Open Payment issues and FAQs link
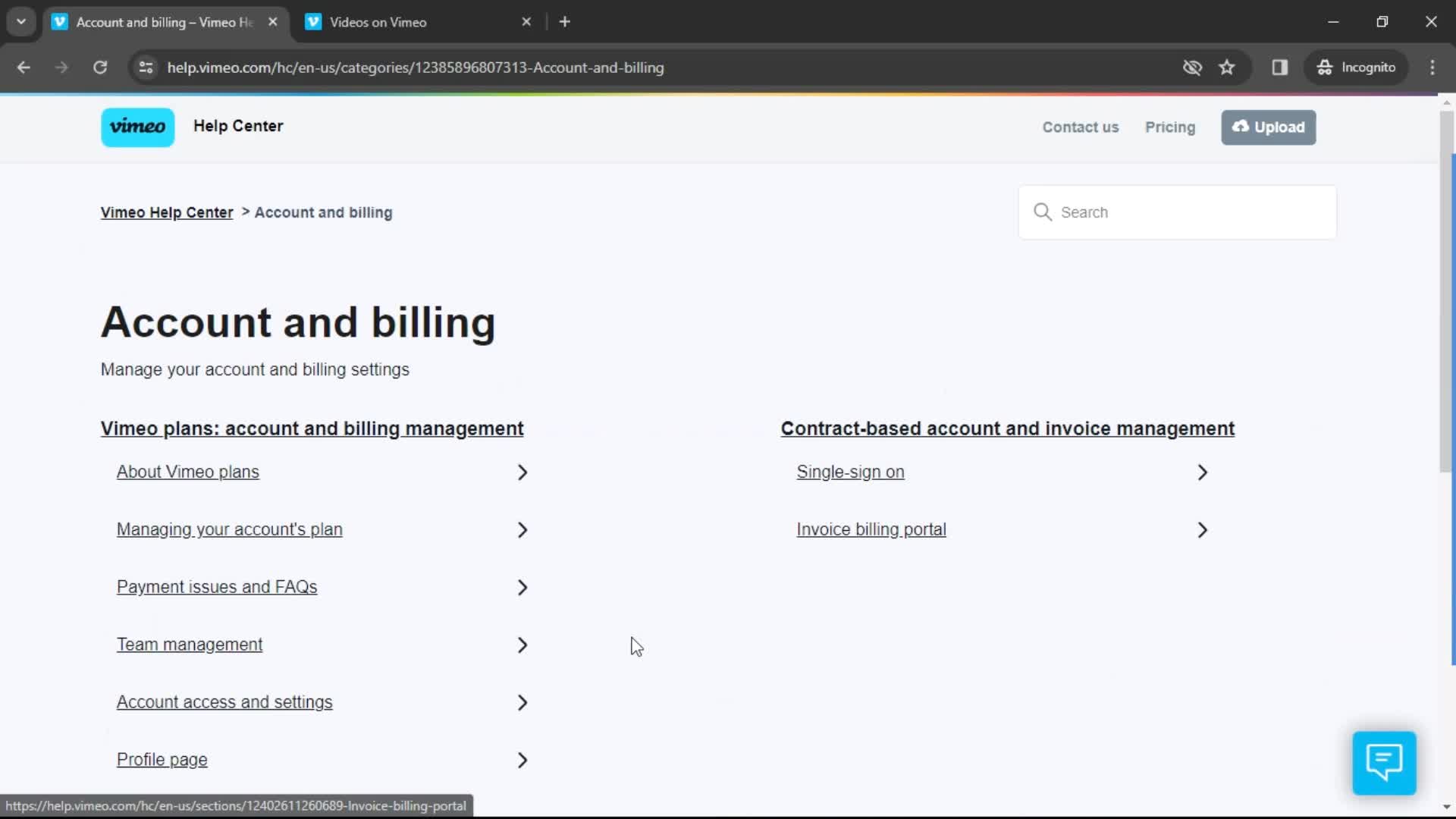This screenshot has height=819, width=1456. [x=217, y=587]
